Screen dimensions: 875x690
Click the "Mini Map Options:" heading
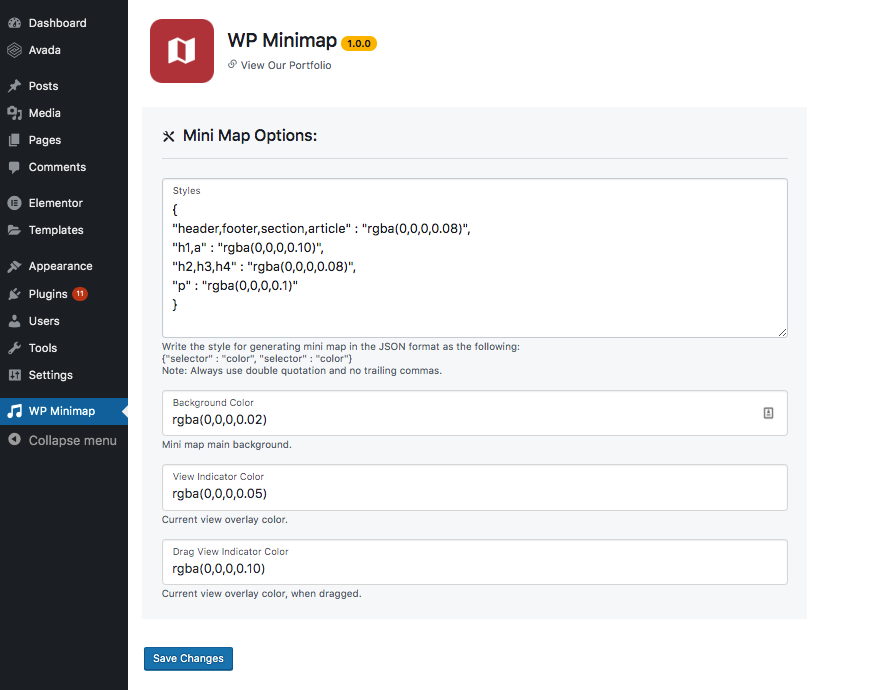tap(250, 136)
